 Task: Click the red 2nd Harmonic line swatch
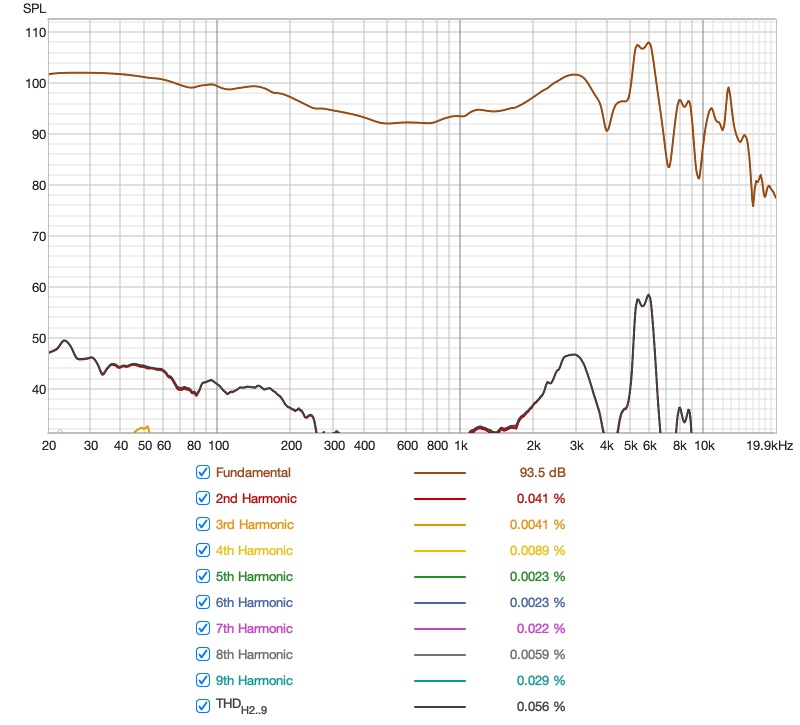[440, 499]
